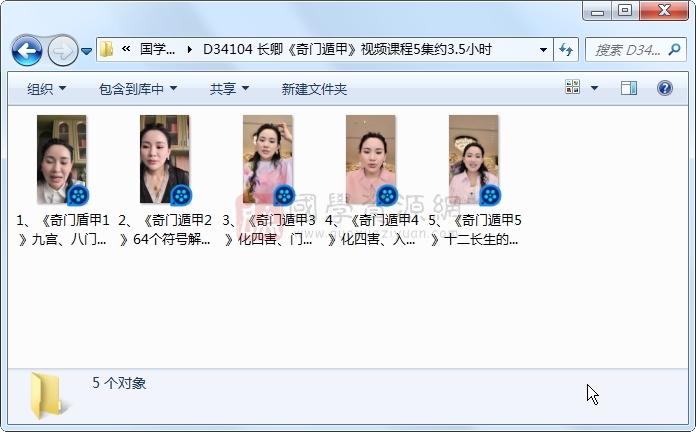The image size is (696, 432).
Task: Refresh folder with the refresh icon
Action: point(566,50)
